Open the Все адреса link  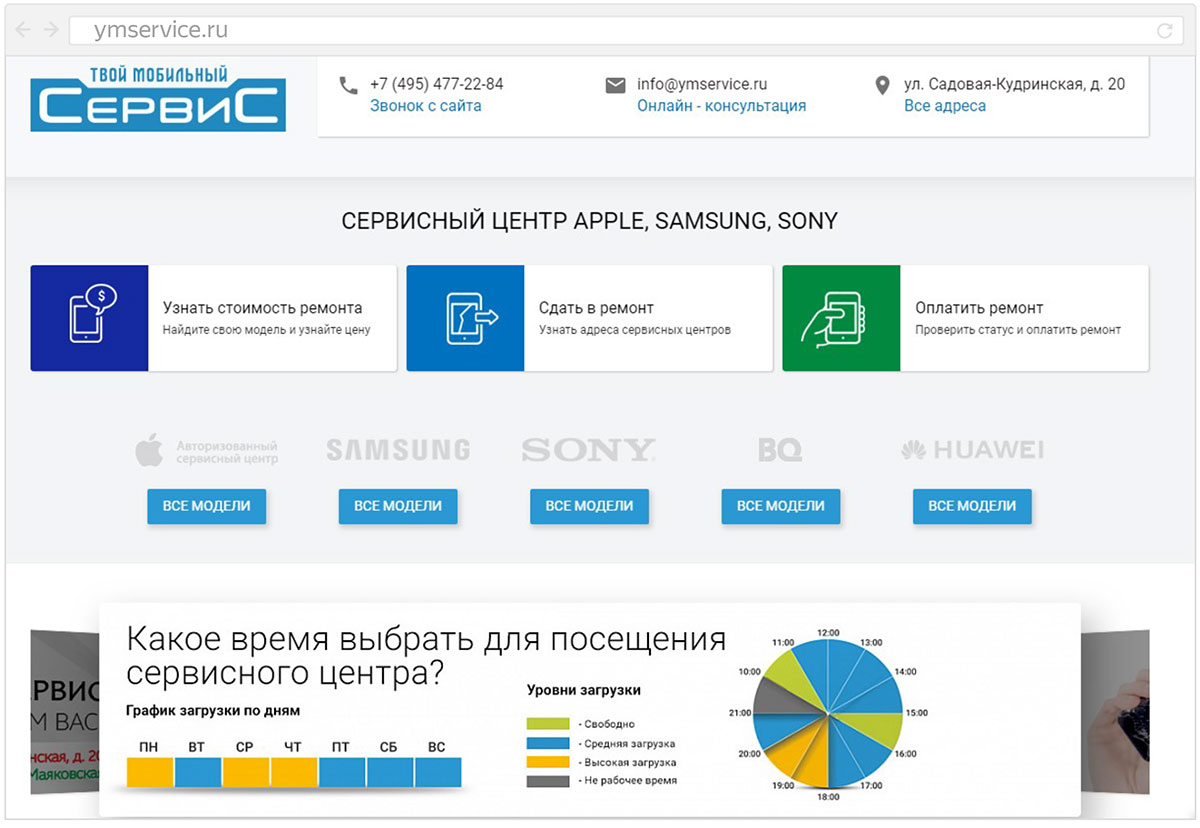pyautogui.click(x=945, y=105)
